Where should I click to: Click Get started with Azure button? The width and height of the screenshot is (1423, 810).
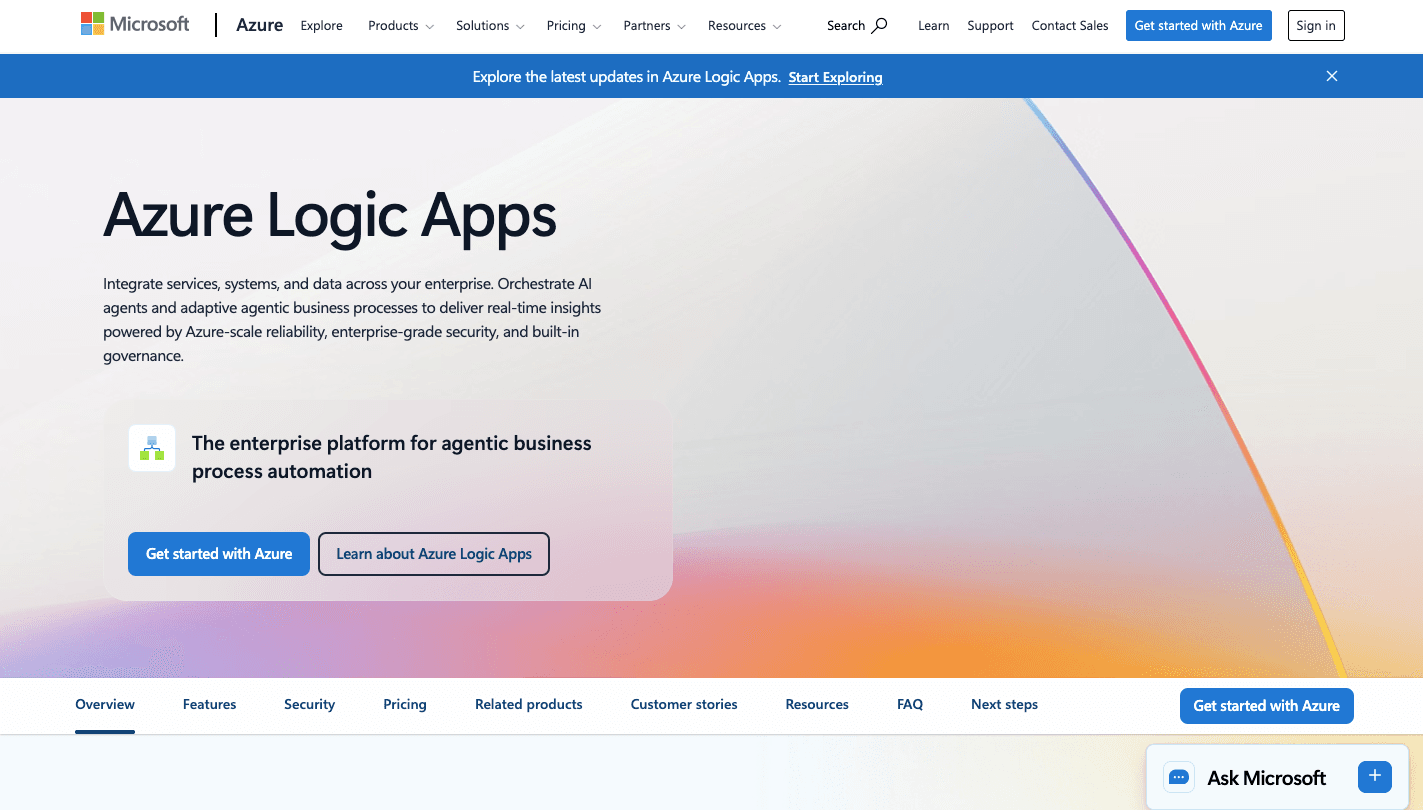coord(218,553)
